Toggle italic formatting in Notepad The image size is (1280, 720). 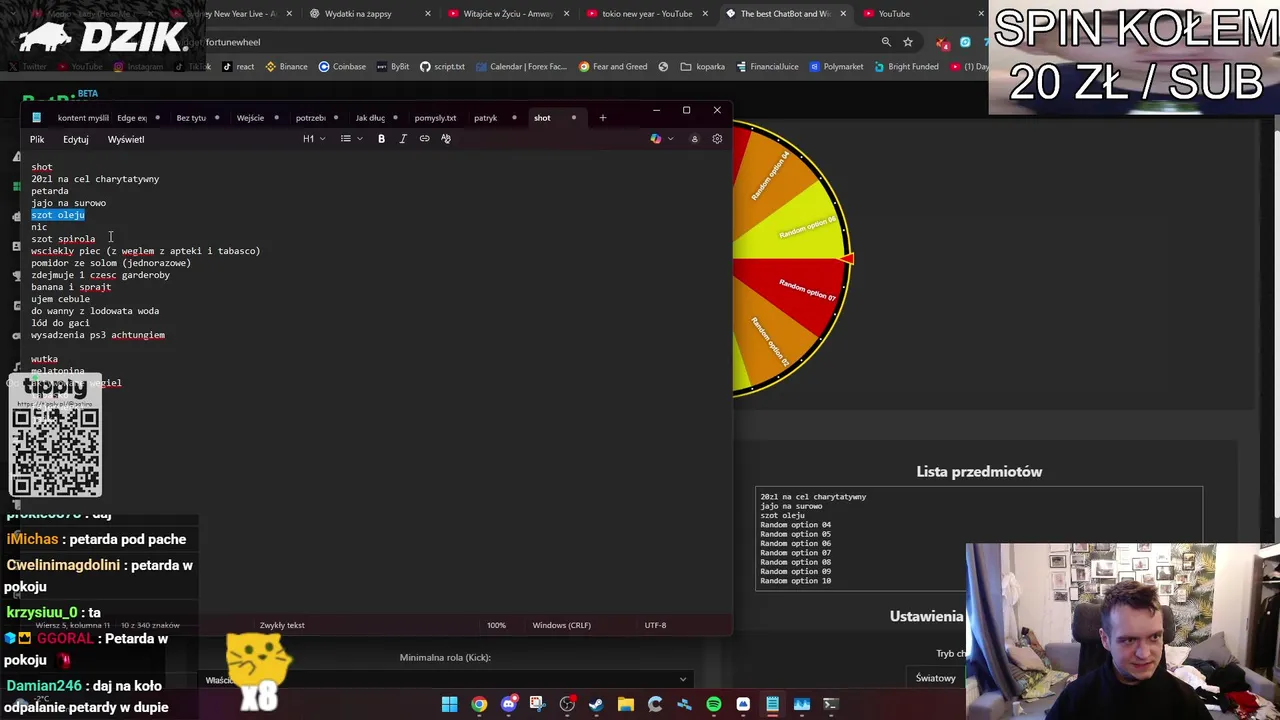(x=403, y=139)
